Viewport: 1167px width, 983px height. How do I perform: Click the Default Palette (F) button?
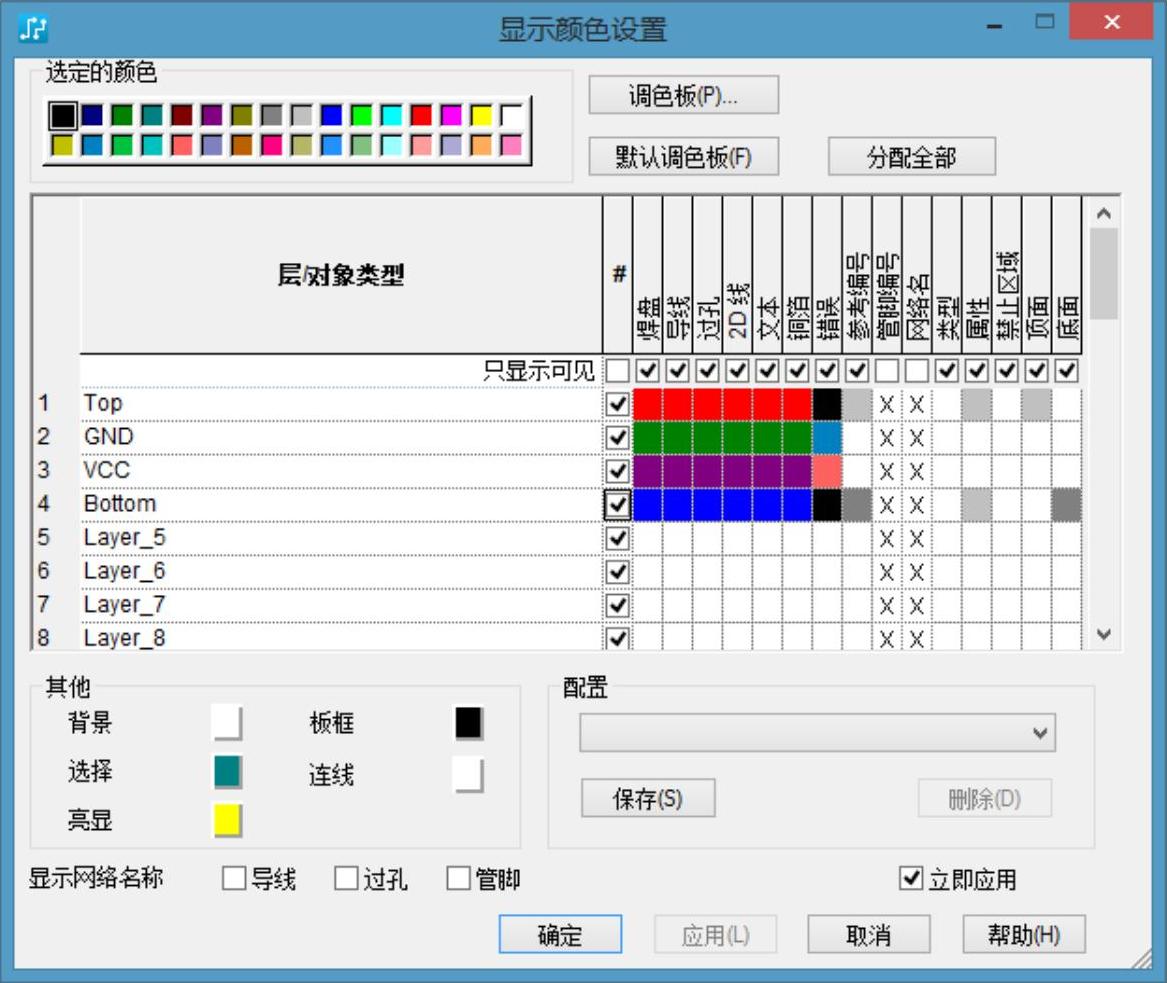point(683,157)
